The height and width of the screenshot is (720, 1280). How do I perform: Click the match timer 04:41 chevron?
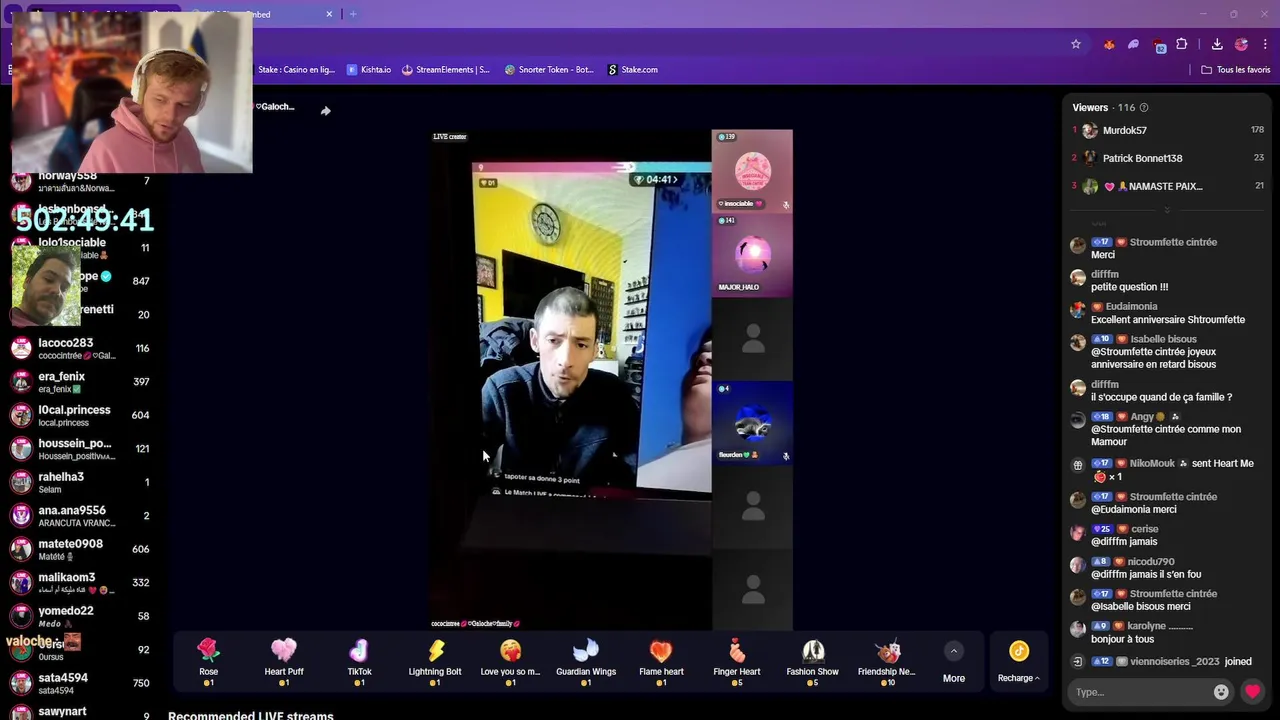click(675, 180)
